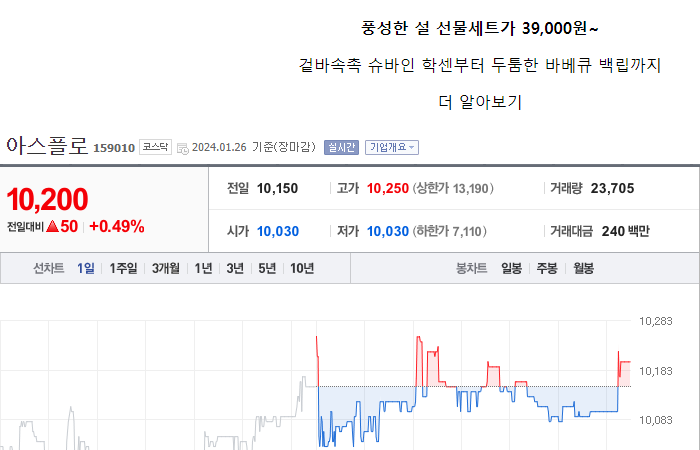Click the final red segment at chart's right end

(624, 369)
